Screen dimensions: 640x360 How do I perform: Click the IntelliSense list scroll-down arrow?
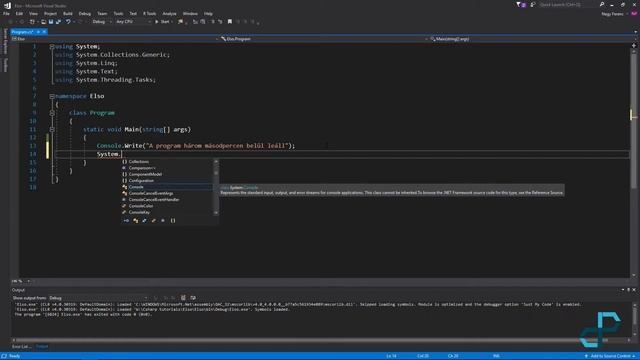(x=216, y=213)
